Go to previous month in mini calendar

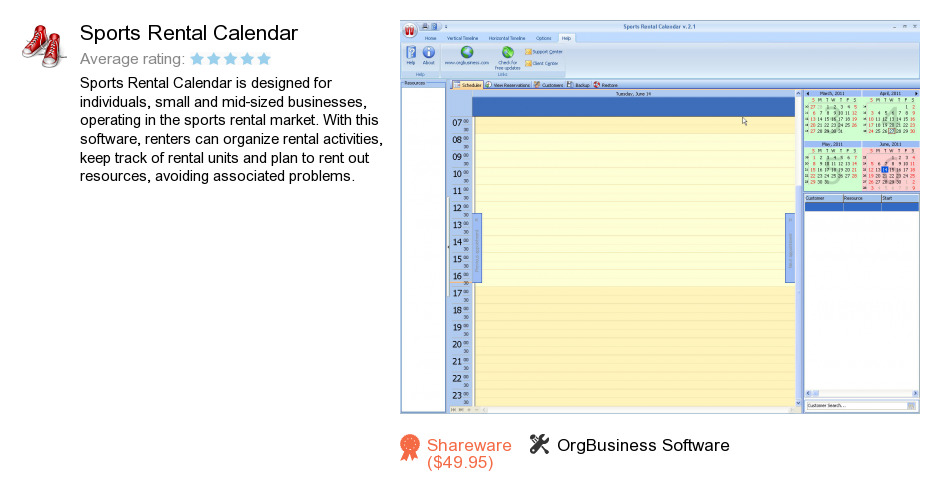point(808,93)
